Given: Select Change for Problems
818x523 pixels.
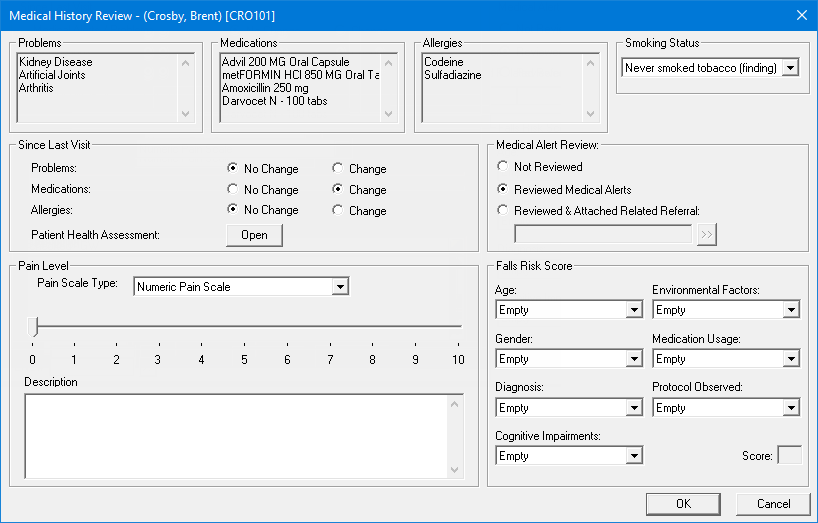Looking at the screenshot, I should (338, 169).
